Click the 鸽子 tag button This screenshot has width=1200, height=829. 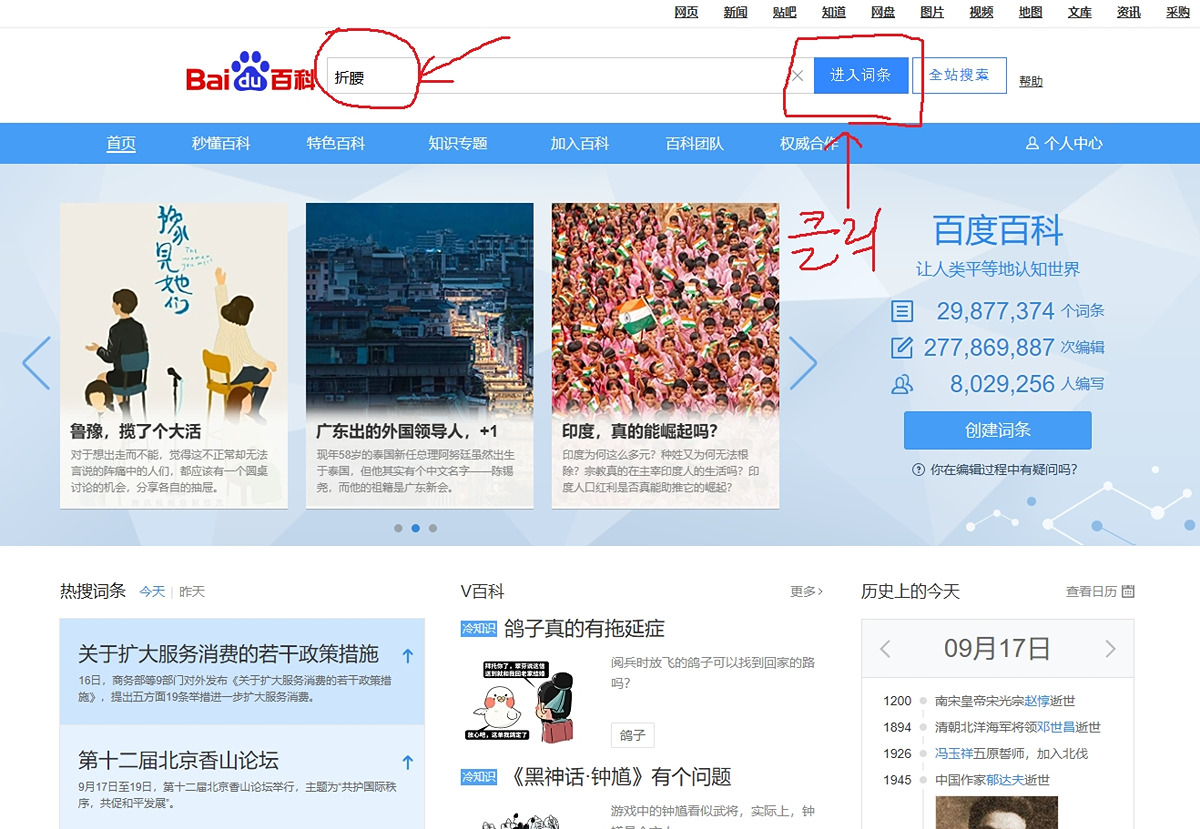click(633, 735)
